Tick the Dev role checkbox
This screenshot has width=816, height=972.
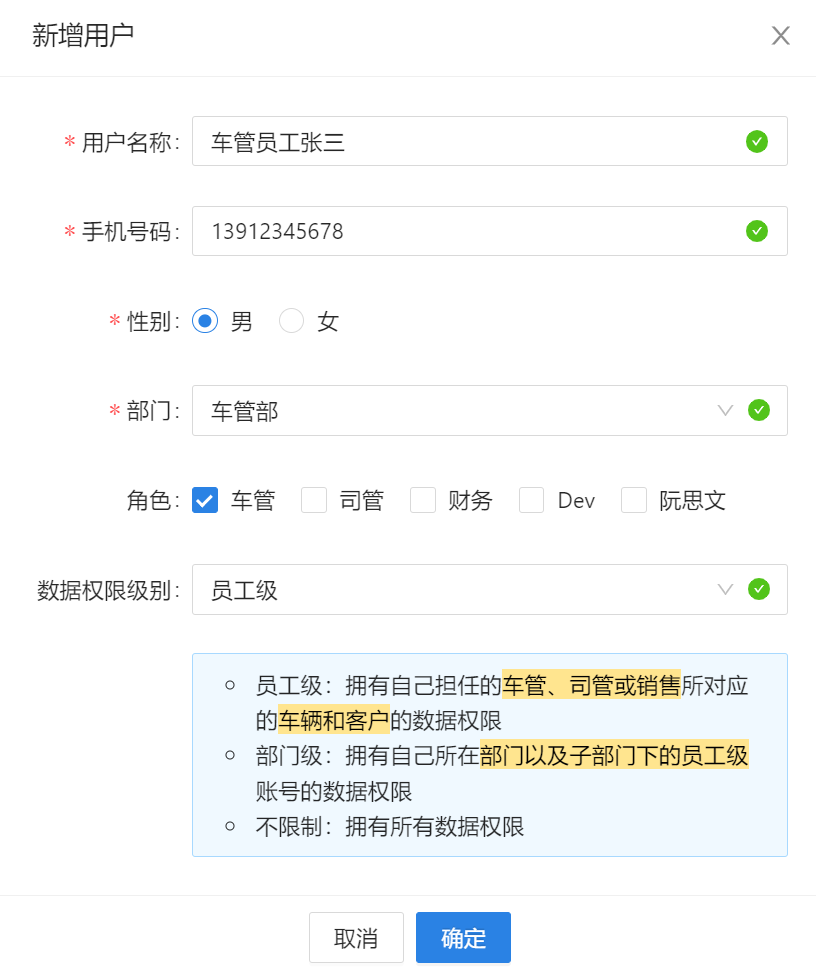coord(532,500)
